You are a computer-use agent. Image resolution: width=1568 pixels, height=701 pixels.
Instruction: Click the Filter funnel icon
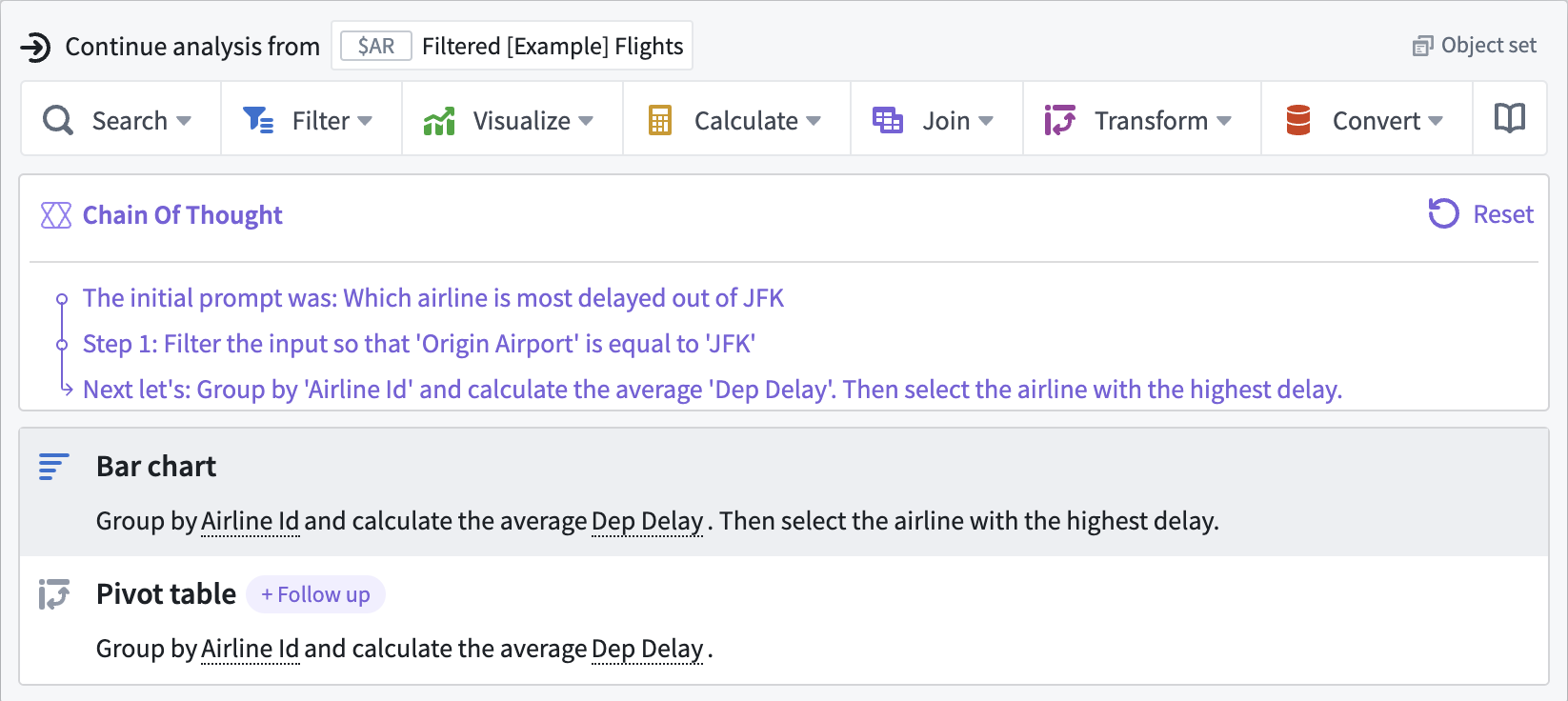click(x=258, y=120)
